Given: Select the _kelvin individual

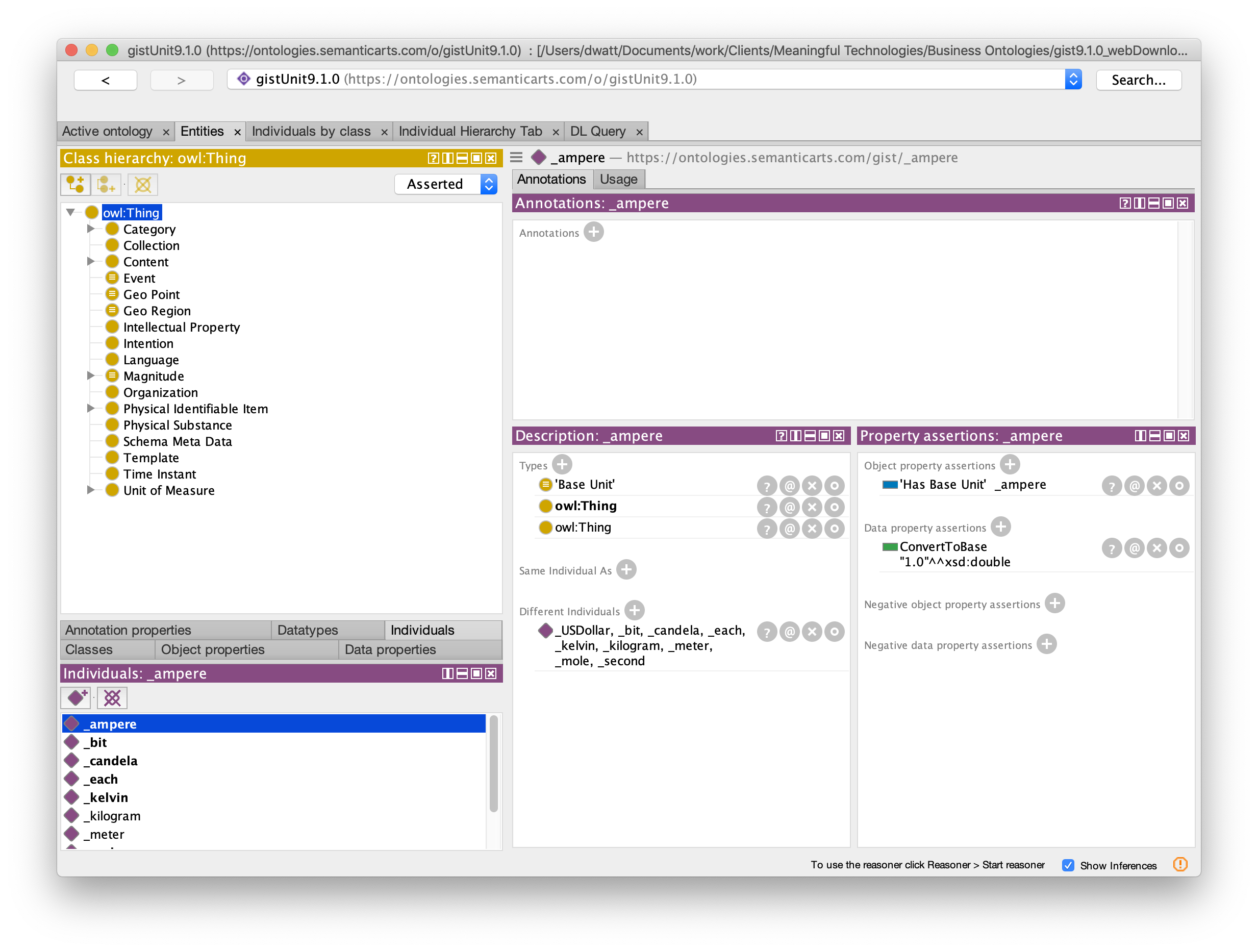Looking at the screenshot, I should [x=105, y=797].
